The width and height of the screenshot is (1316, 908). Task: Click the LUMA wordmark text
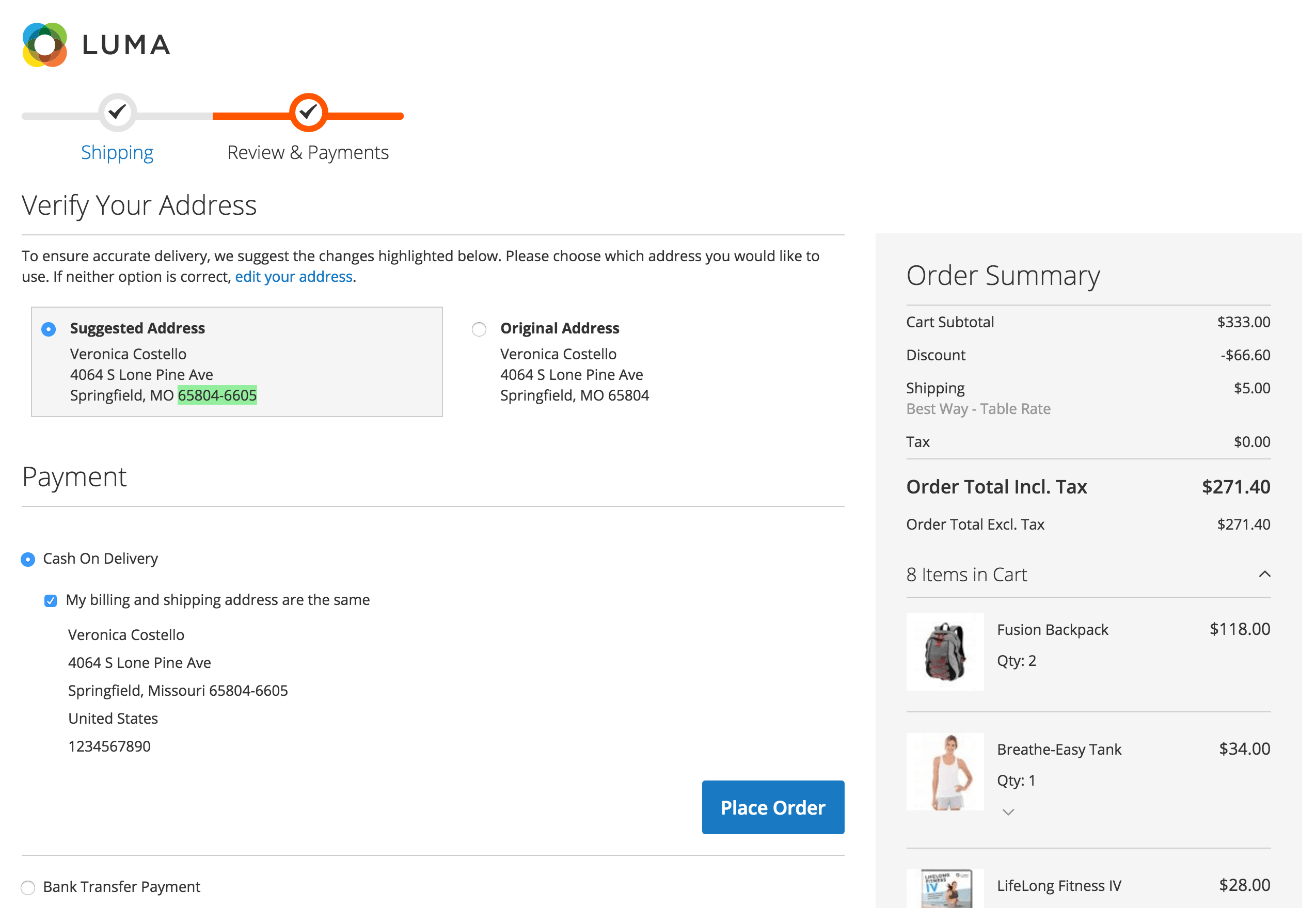pos(126,45)
